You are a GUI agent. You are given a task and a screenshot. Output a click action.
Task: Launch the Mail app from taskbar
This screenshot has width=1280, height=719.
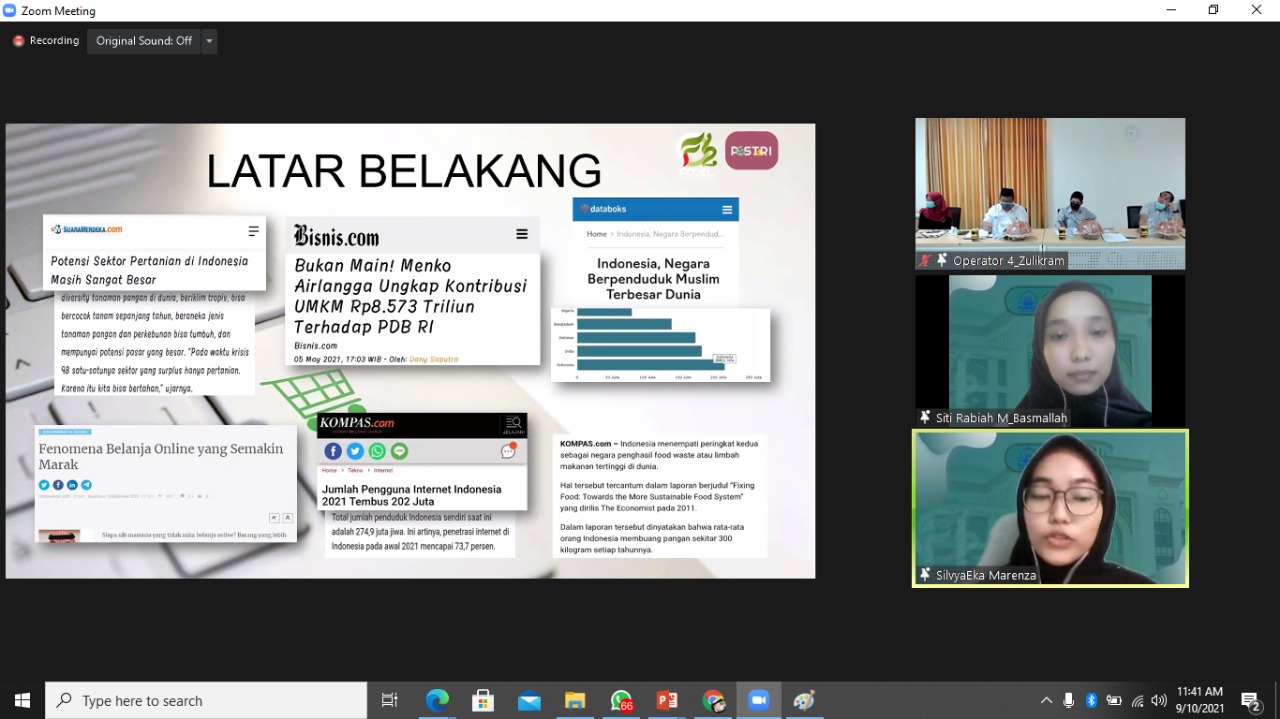529,701
